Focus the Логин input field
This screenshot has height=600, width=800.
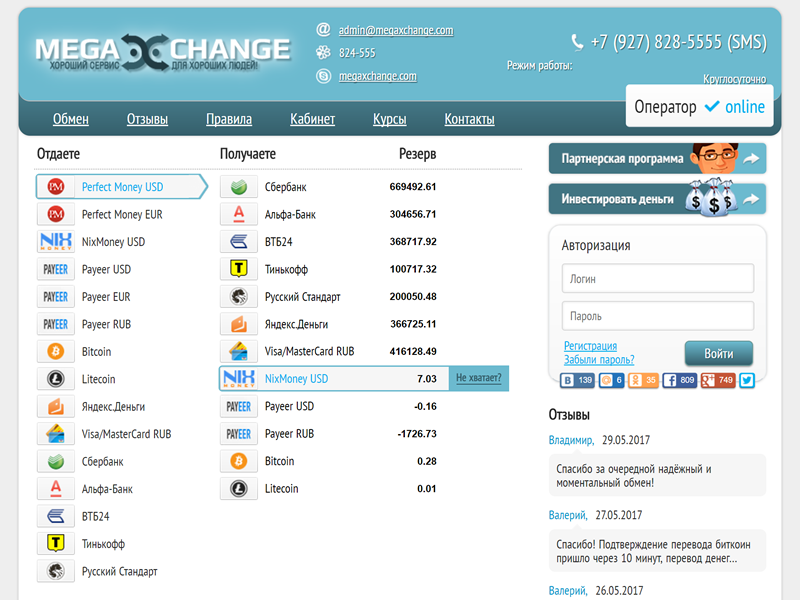click(x=657, y=279)
